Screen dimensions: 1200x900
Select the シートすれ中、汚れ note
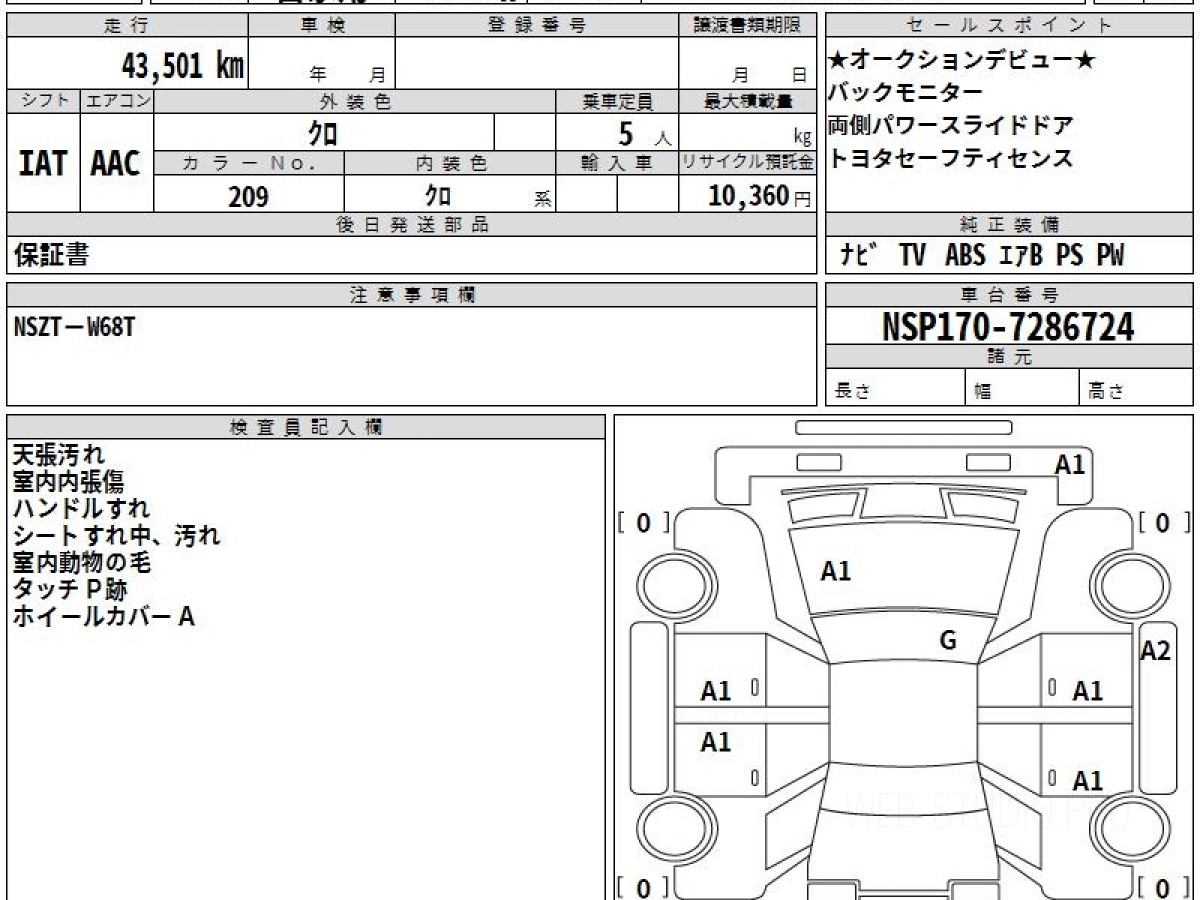point(116,537)
